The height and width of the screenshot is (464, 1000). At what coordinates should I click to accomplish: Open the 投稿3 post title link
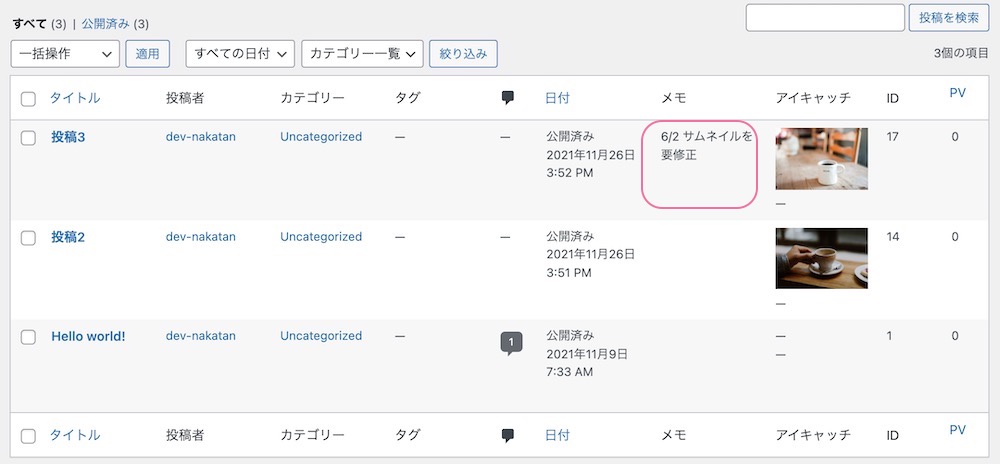coord(68,138)
